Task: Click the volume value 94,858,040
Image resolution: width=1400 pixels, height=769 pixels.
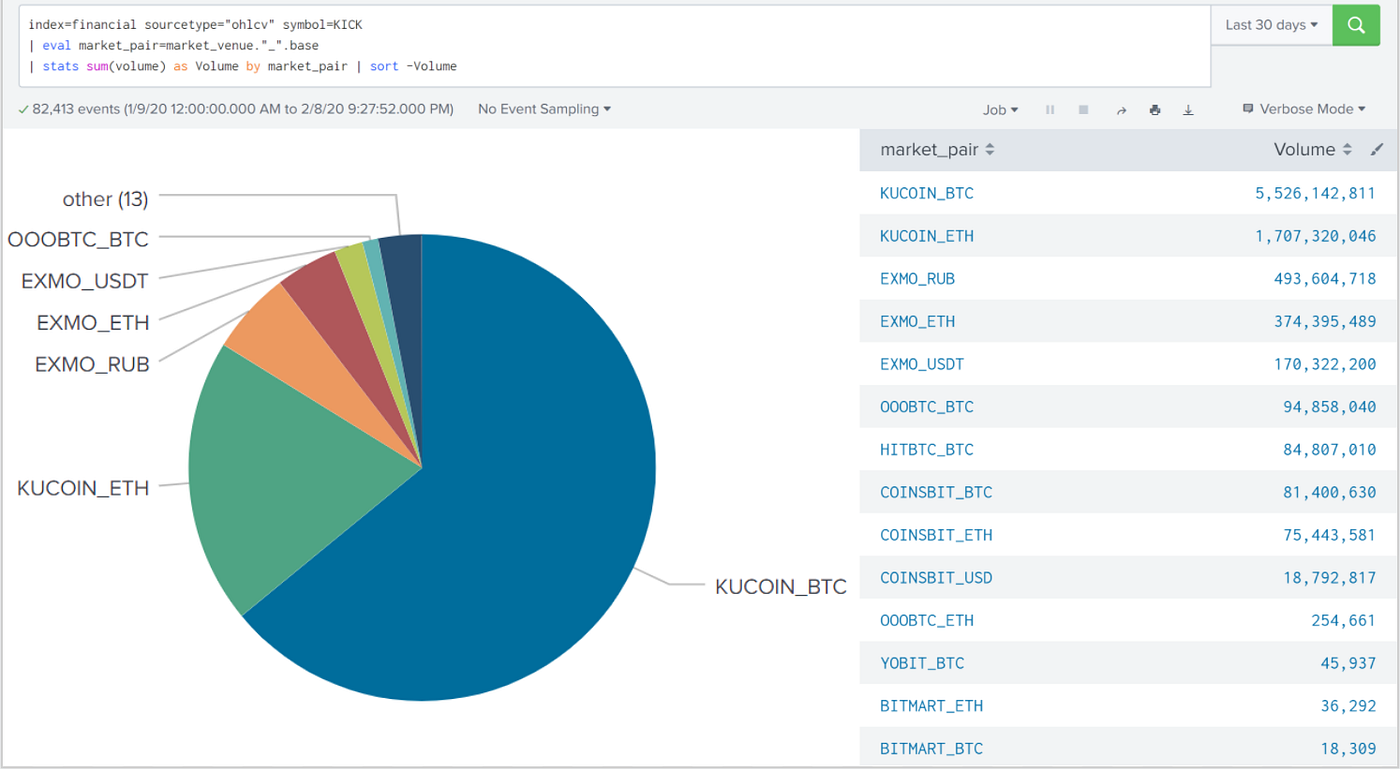Action: (1330, 407)
